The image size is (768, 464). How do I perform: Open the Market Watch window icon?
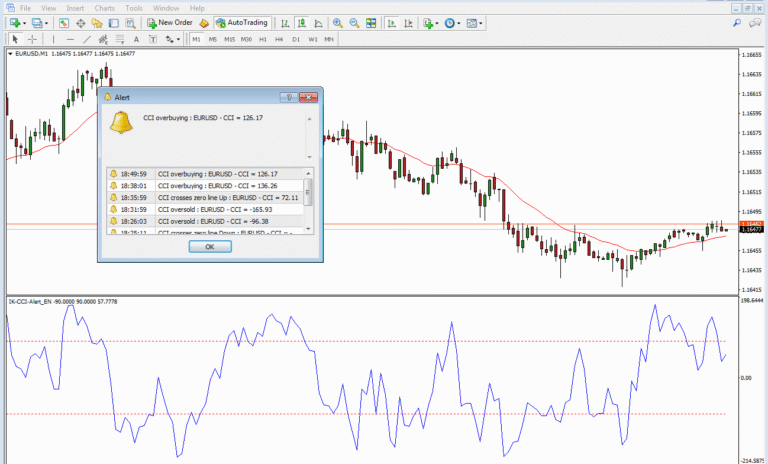pyautogui.click(x=64, y=23)
